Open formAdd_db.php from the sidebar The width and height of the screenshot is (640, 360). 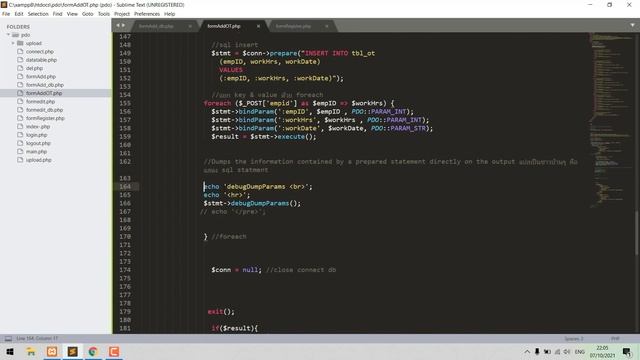point(45,85)
